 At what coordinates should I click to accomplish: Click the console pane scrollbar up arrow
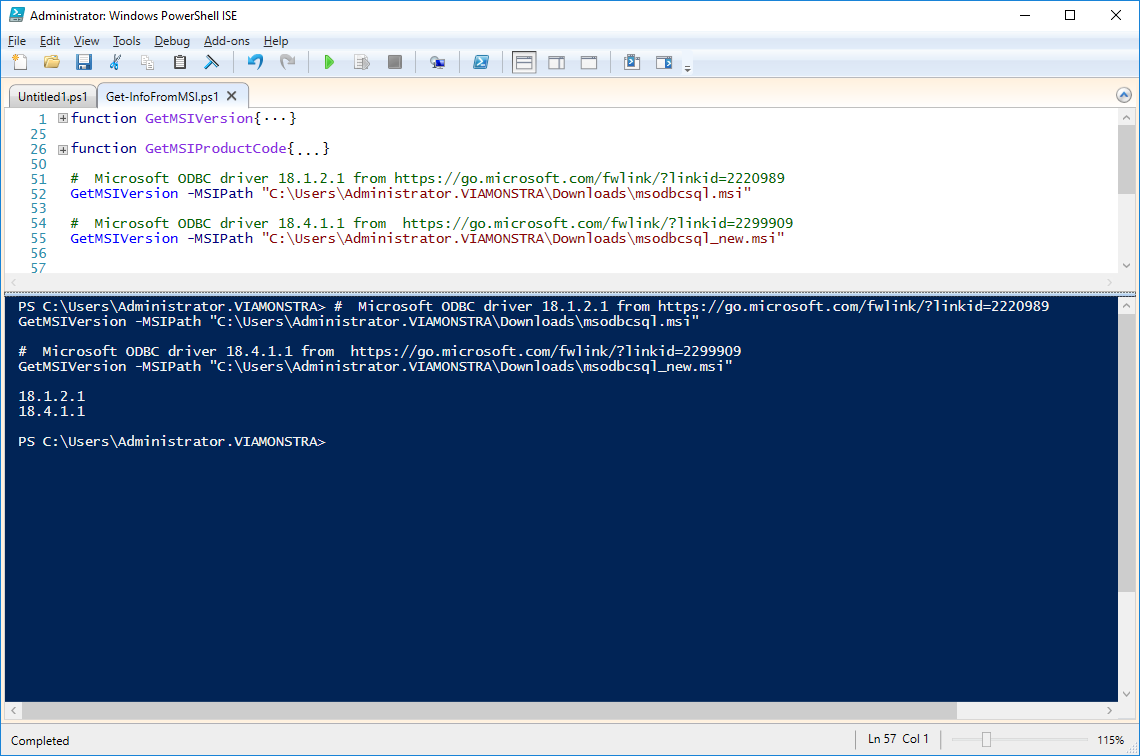(x=1126, y=306)
